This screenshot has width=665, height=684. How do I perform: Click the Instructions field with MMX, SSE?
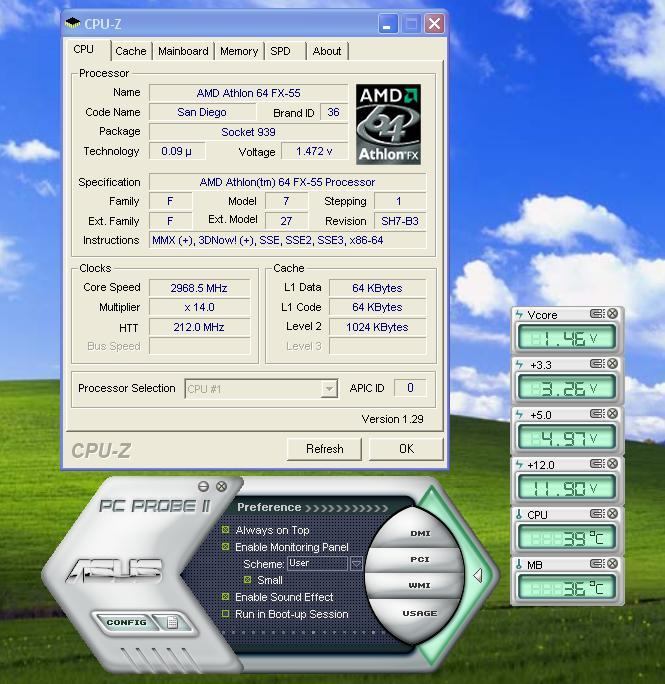point(287,240)
